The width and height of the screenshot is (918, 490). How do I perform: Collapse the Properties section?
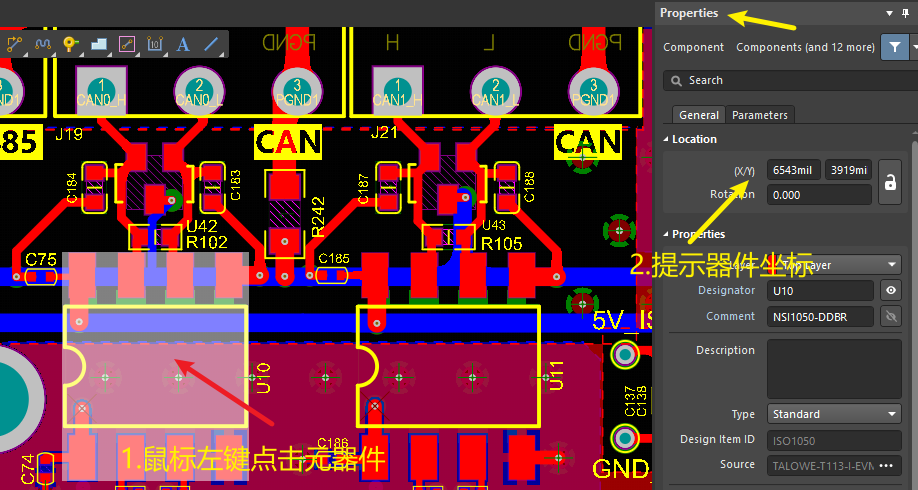click(666, 234)
